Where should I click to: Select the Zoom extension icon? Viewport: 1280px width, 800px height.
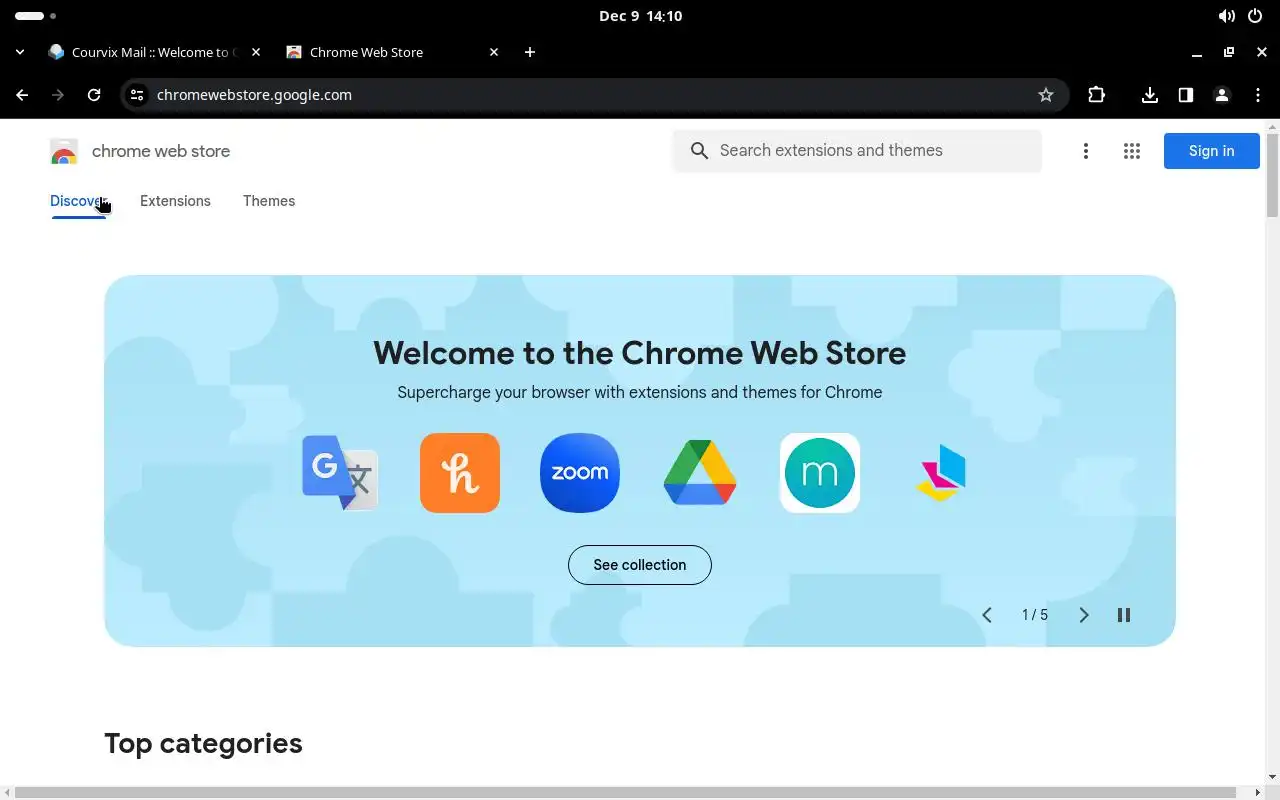click(x=580, y=473)
